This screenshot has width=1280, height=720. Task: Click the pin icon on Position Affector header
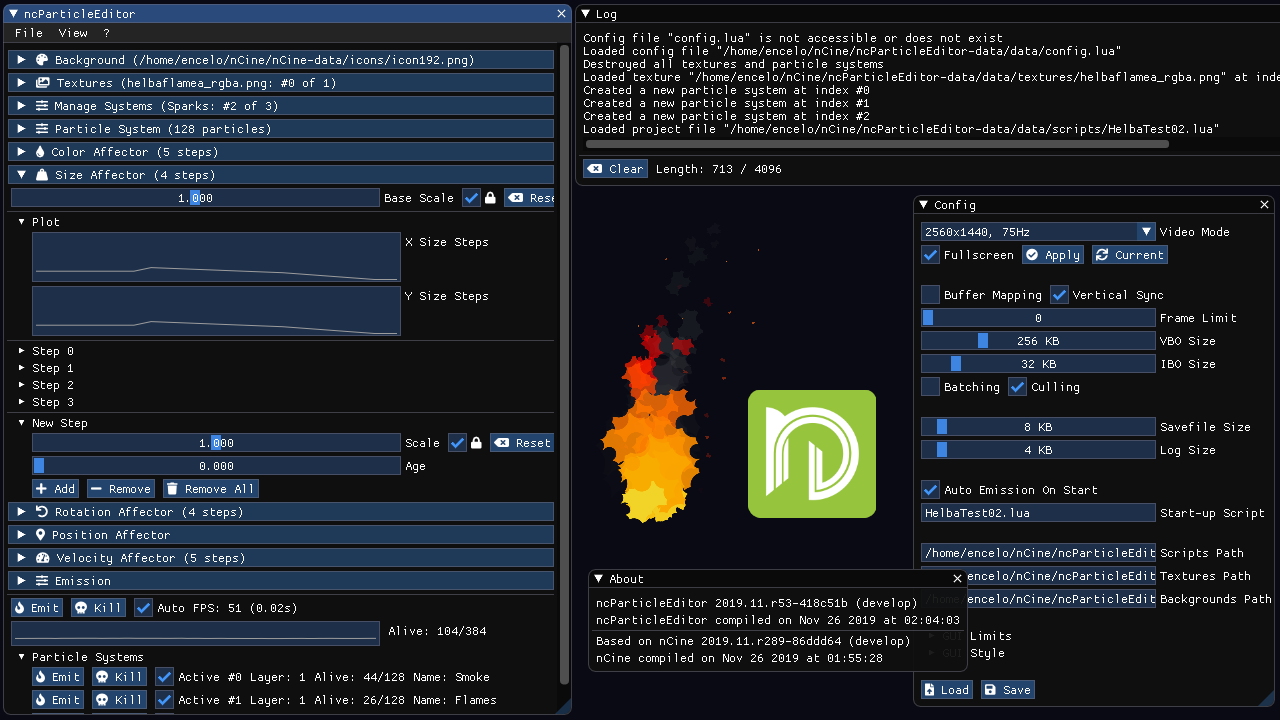tap(38, 535)
